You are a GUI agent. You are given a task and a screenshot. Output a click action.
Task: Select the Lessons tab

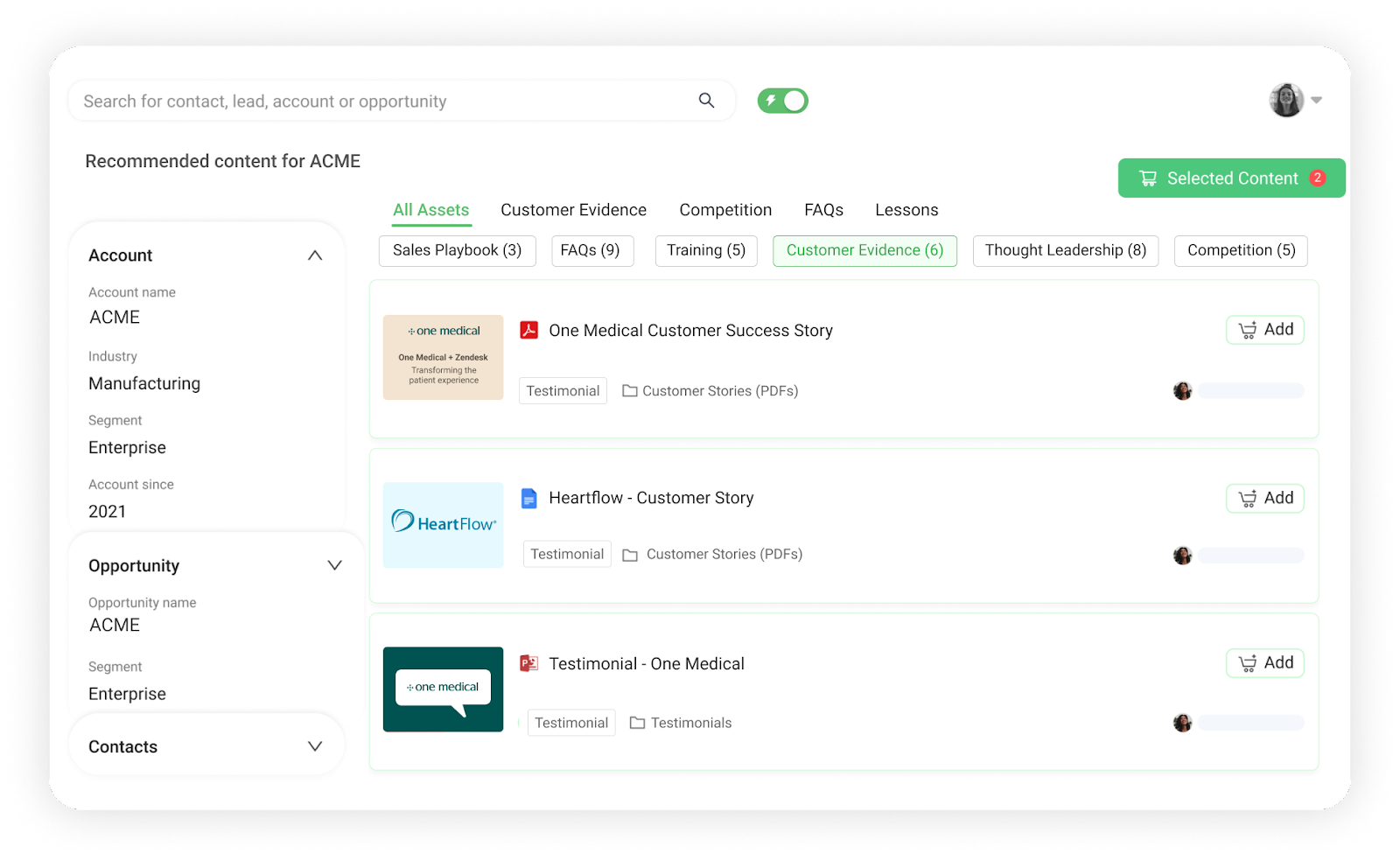906,210
